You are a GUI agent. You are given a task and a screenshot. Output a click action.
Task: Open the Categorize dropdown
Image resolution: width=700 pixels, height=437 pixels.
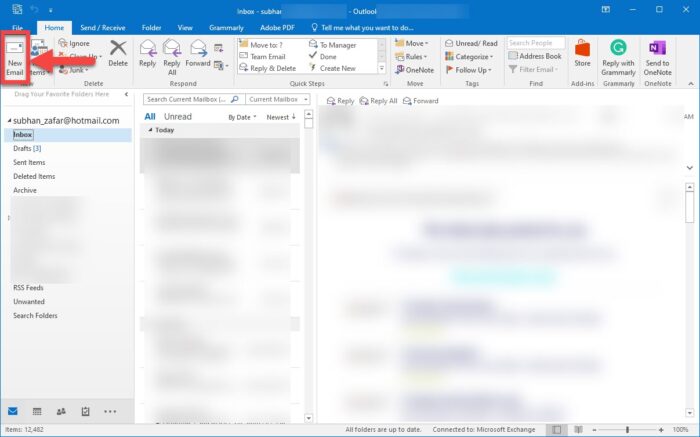469,57
